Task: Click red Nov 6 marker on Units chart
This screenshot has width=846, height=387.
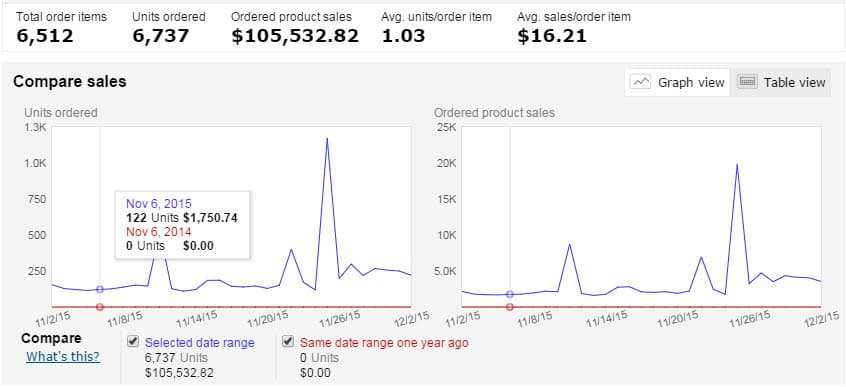Action: (x=100, y=307)
